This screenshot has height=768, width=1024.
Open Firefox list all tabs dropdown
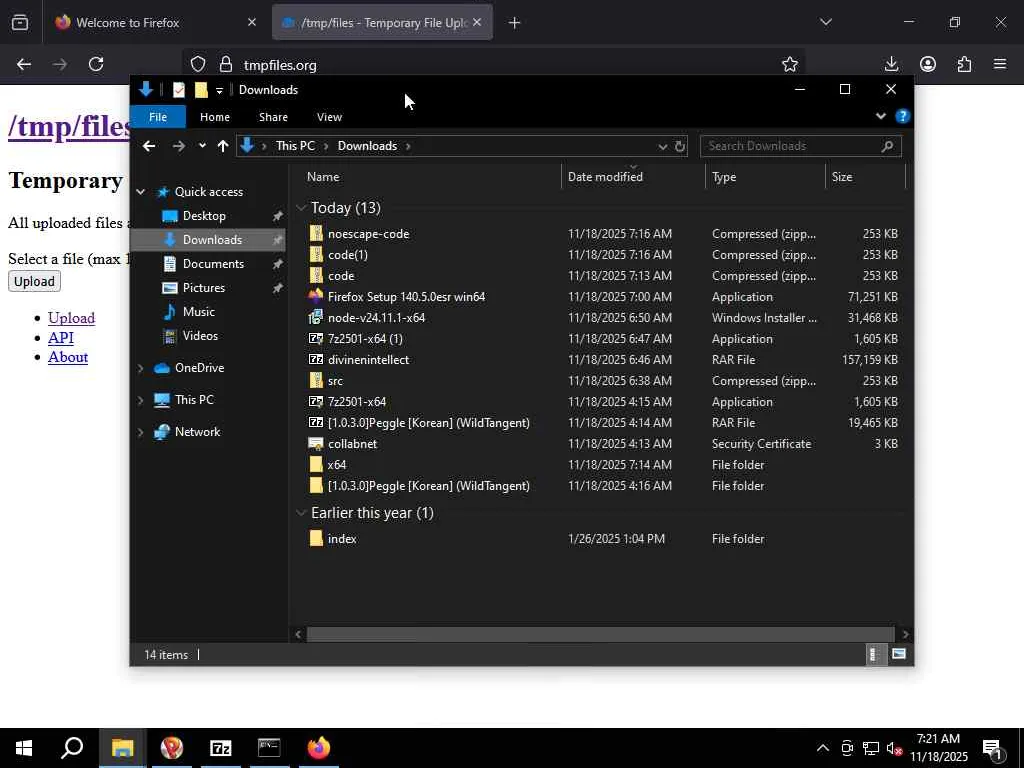(x=825, y=22)
